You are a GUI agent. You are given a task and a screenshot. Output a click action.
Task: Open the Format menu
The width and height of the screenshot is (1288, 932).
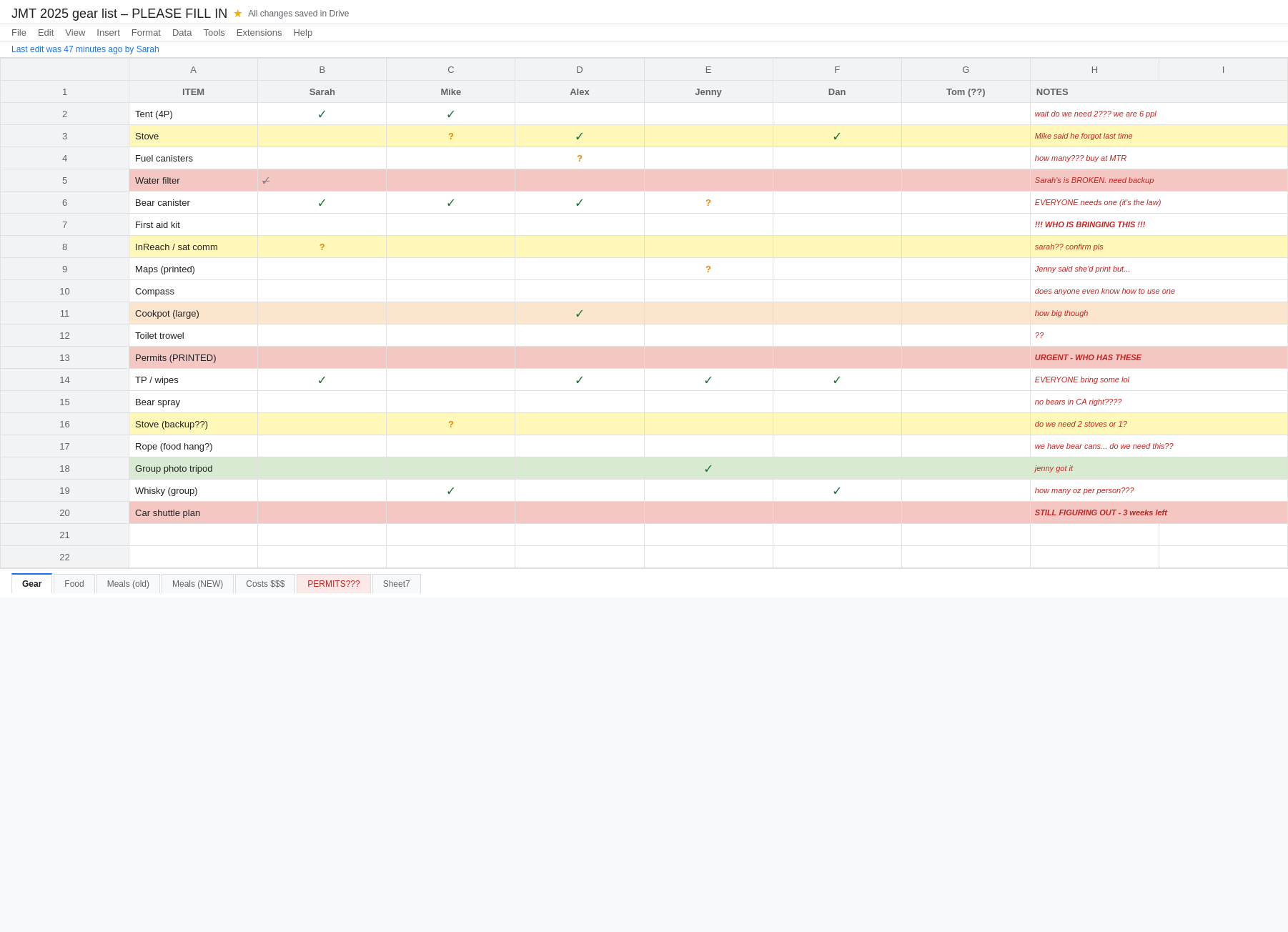pyautogui.click(x=146, y=32)
